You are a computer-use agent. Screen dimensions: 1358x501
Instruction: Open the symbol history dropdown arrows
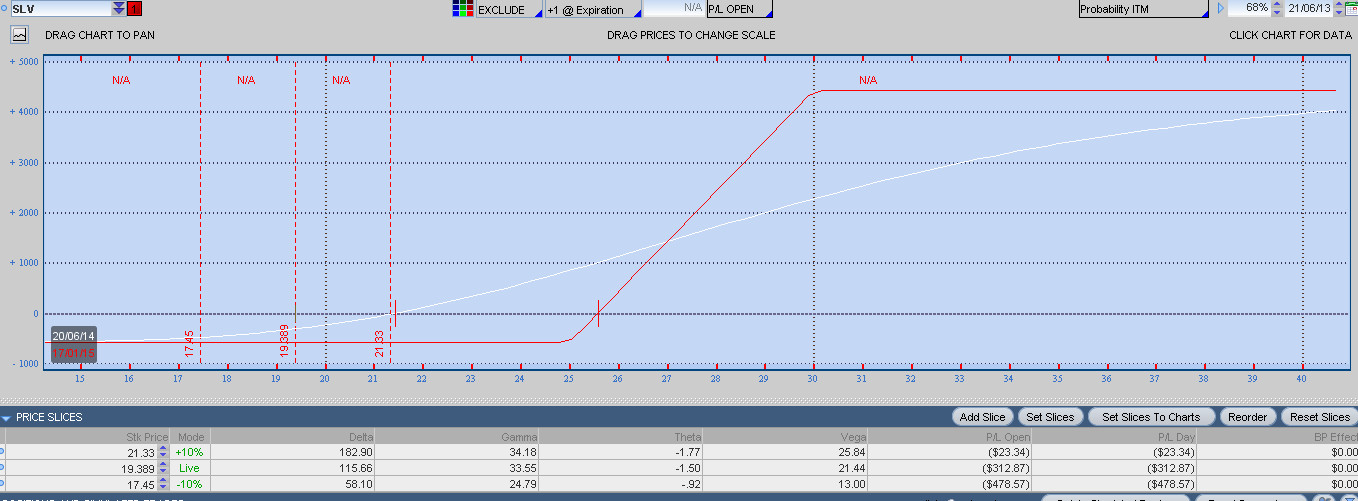click(x=119, y=9)
